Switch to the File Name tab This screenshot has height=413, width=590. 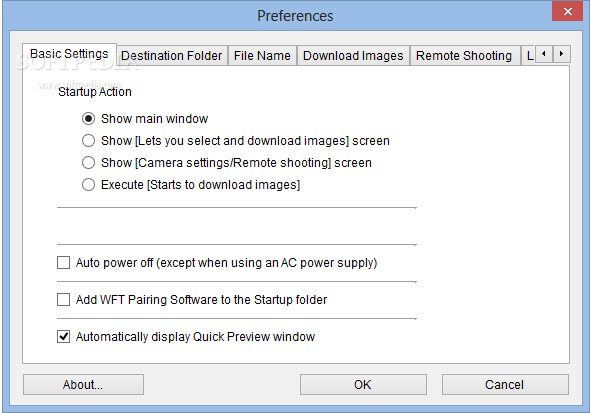click(x=262, y=56)
